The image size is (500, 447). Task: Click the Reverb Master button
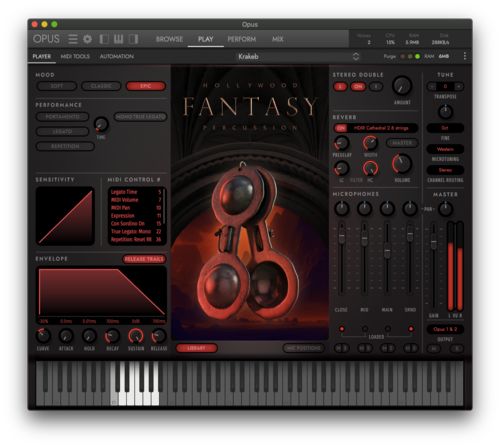(x=402, y=143)
